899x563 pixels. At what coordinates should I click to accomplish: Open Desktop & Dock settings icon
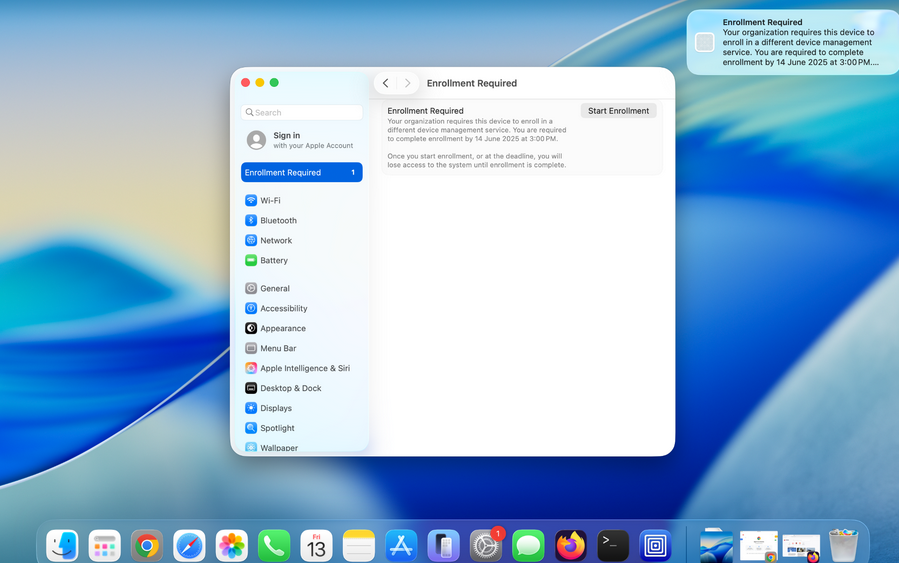pyautogui.click(x=251, y=388)
